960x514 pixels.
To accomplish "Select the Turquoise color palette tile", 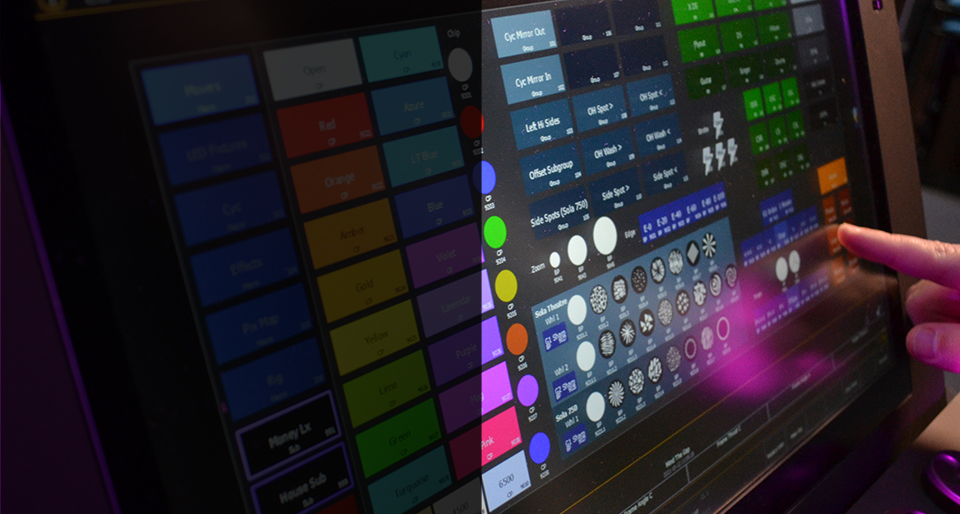I will (x=410, y=483).
